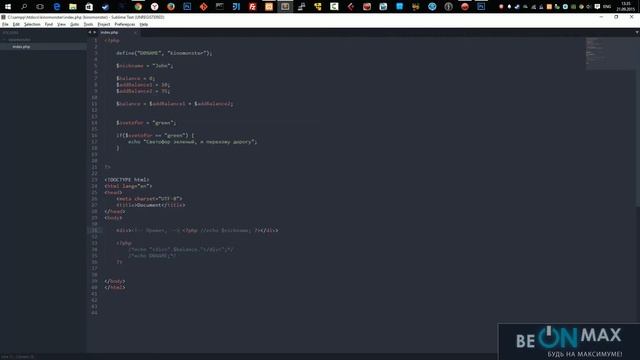Switch to active Sublime Text taskbar icon
640x360 pixels.
pos(285,7)
